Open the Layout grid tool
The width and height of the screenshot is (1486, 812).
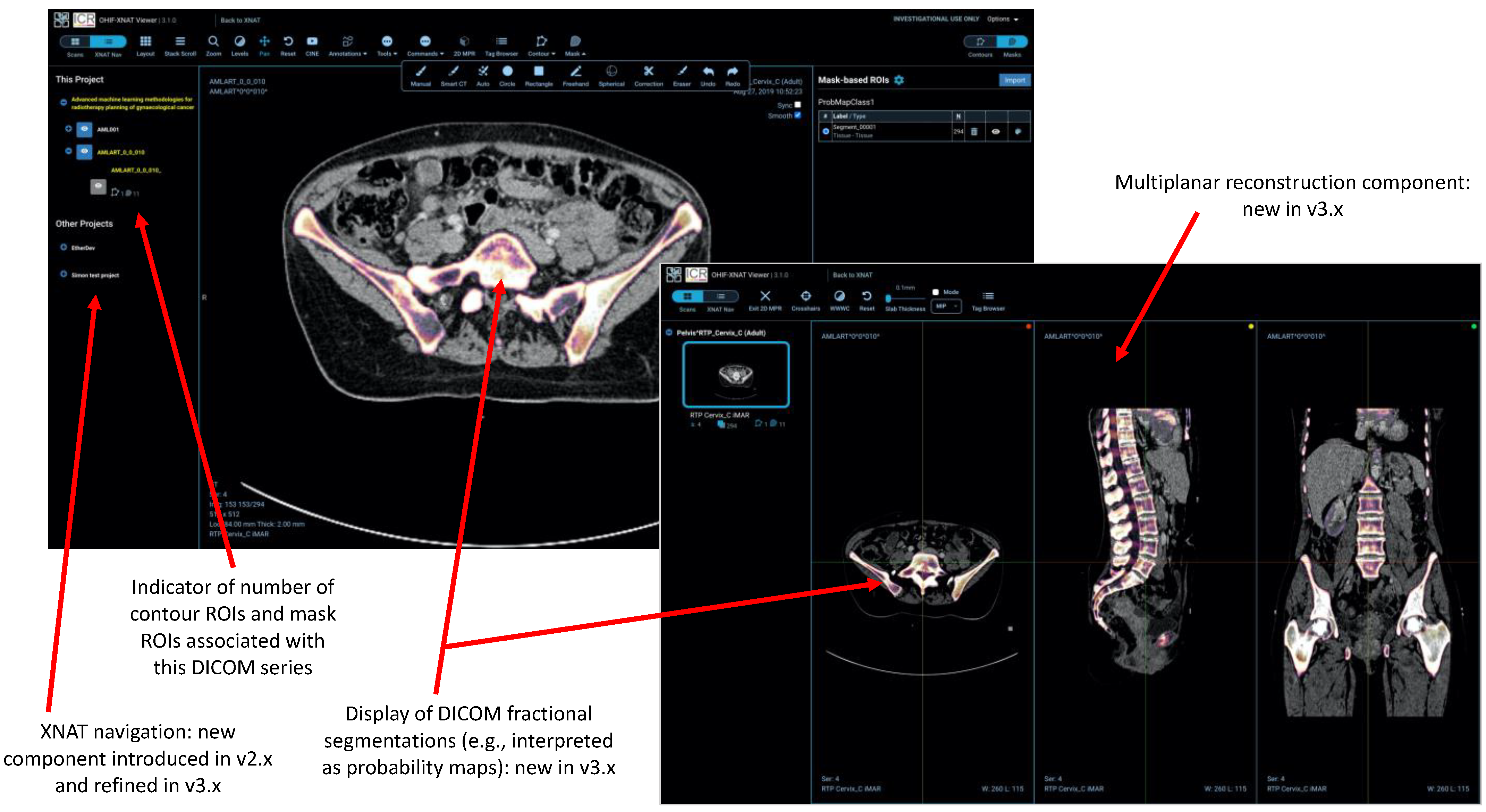[x=145, y=45]
